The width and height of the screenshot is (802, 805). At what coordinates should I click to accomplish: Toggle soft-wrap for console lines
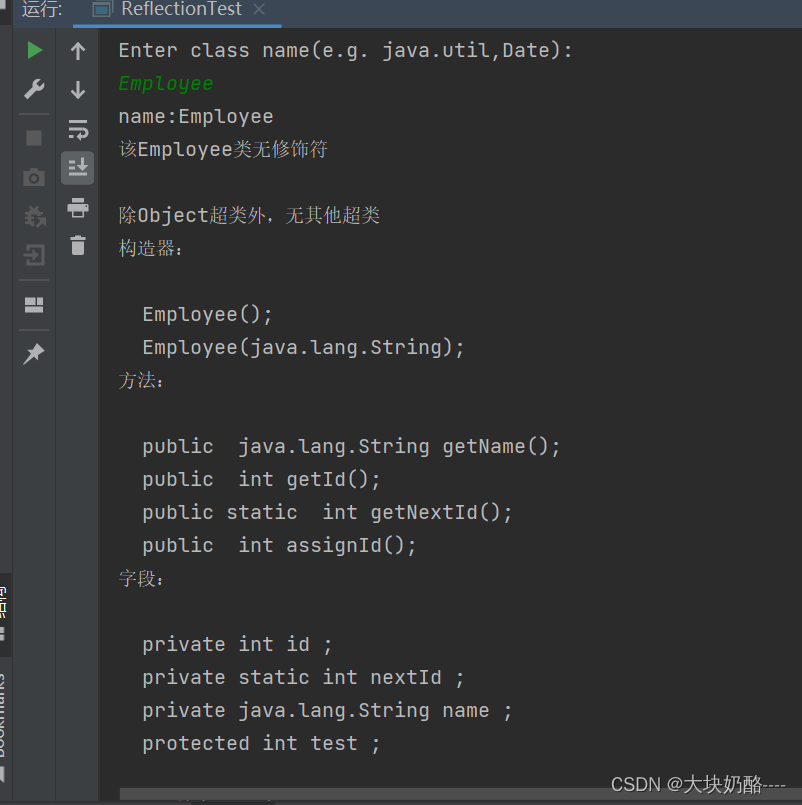(x=78, y=128)
